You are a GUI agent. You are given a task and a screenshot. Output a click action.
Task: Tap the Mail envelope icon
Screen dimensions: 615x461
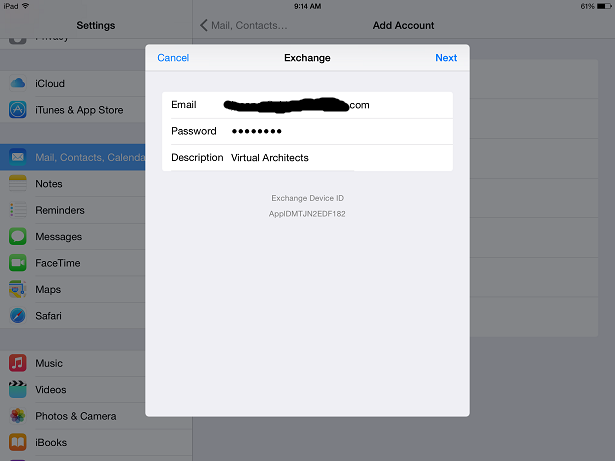tap(18, 157)
